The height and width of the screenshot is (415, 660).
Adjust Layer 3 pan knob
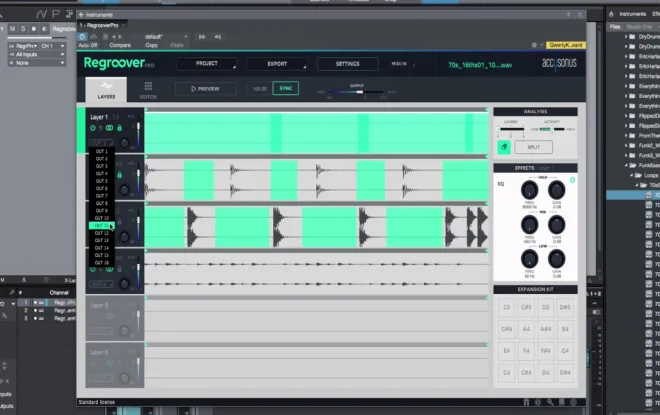[x=124, y=237]
